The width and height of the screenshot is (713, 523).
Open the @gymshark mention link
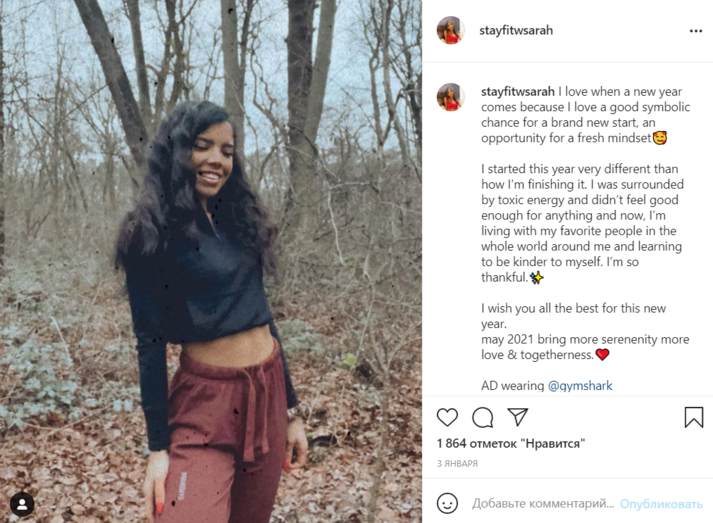click(x=580, y=385)
